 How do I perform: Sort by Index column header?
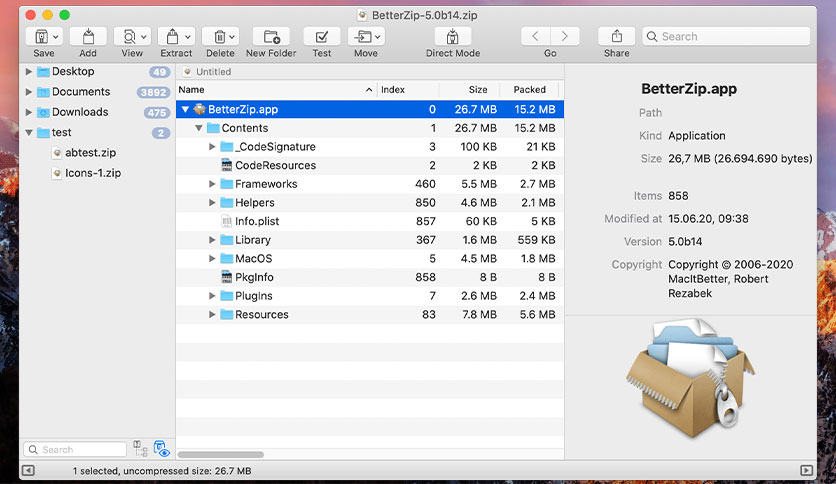click(408, 90)
